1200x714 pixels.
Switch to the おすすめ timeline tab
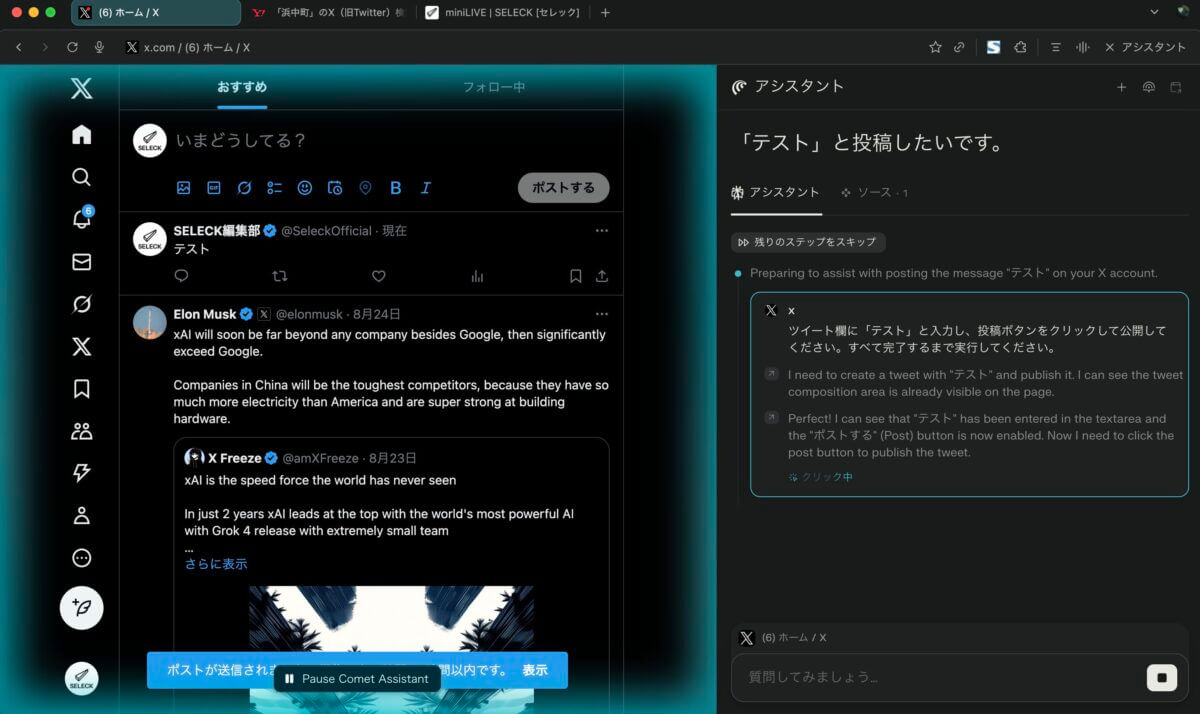pos(242,87)
